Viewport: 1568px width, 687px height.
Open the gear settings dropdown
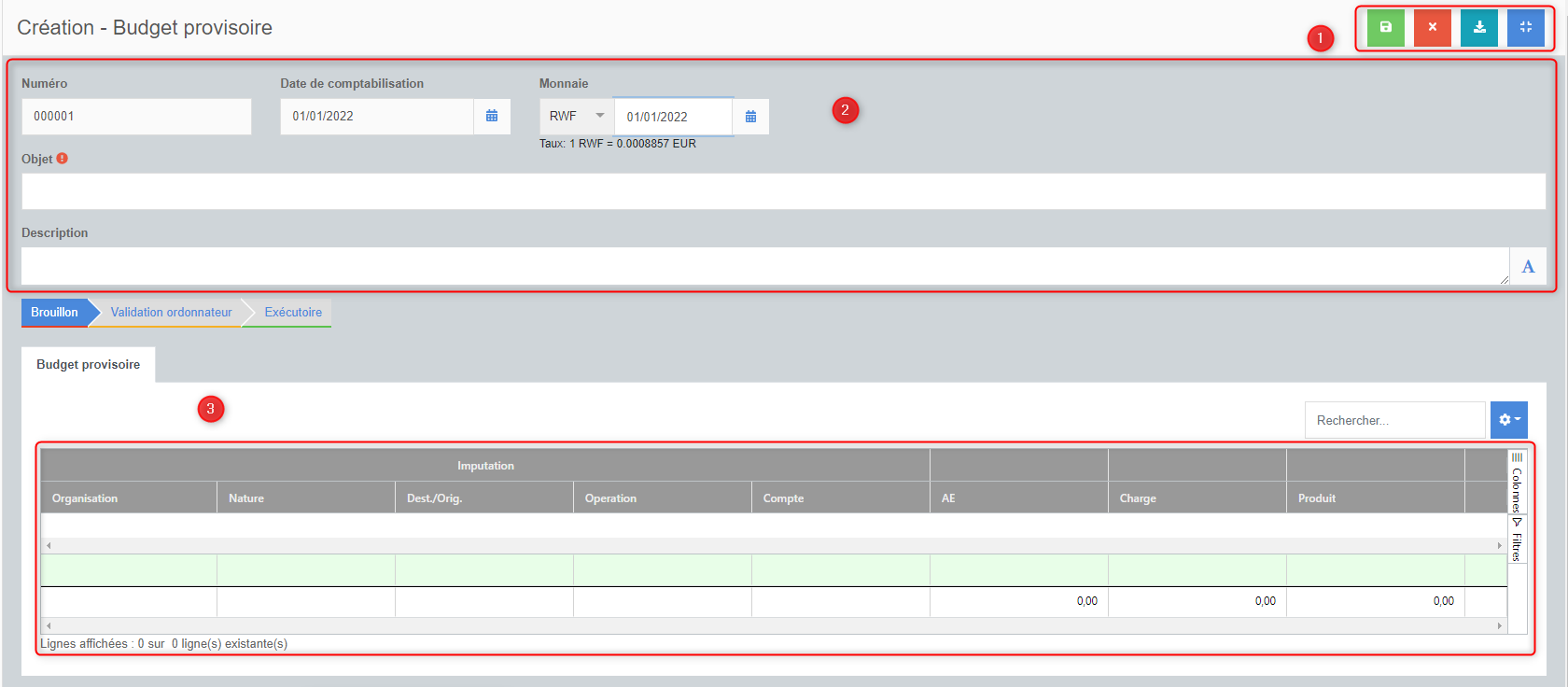click(1508, 420)
